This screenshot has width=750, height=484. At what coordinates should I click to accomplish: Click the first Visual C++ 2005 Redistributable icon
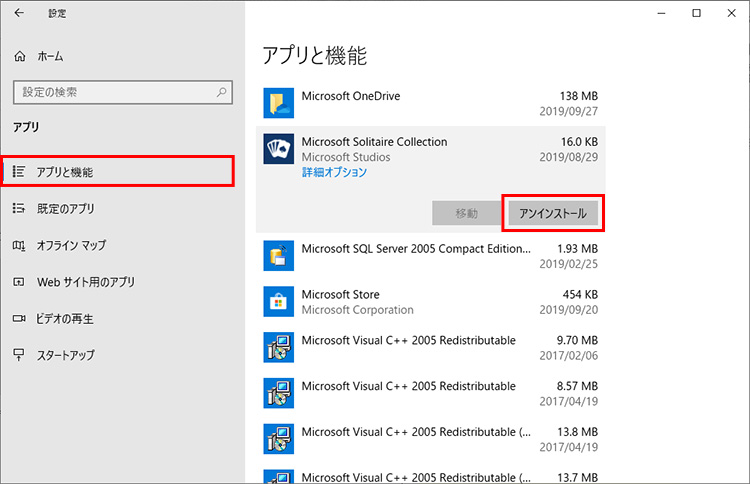coord(277,348)
